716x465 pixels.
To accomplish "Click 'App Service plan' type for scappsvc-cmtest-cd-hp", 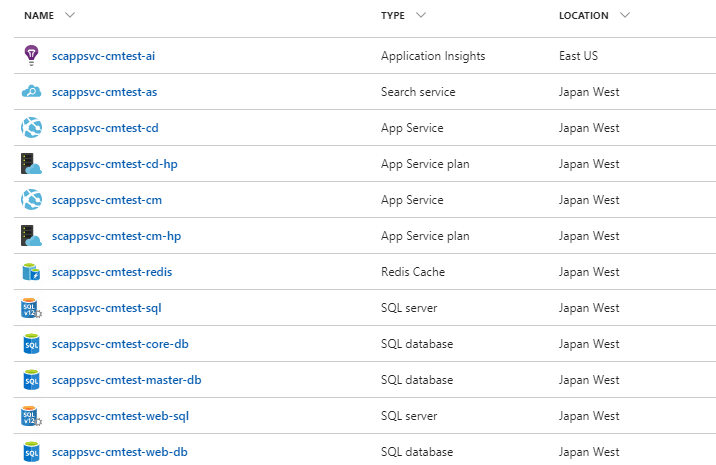I will 425,164.
